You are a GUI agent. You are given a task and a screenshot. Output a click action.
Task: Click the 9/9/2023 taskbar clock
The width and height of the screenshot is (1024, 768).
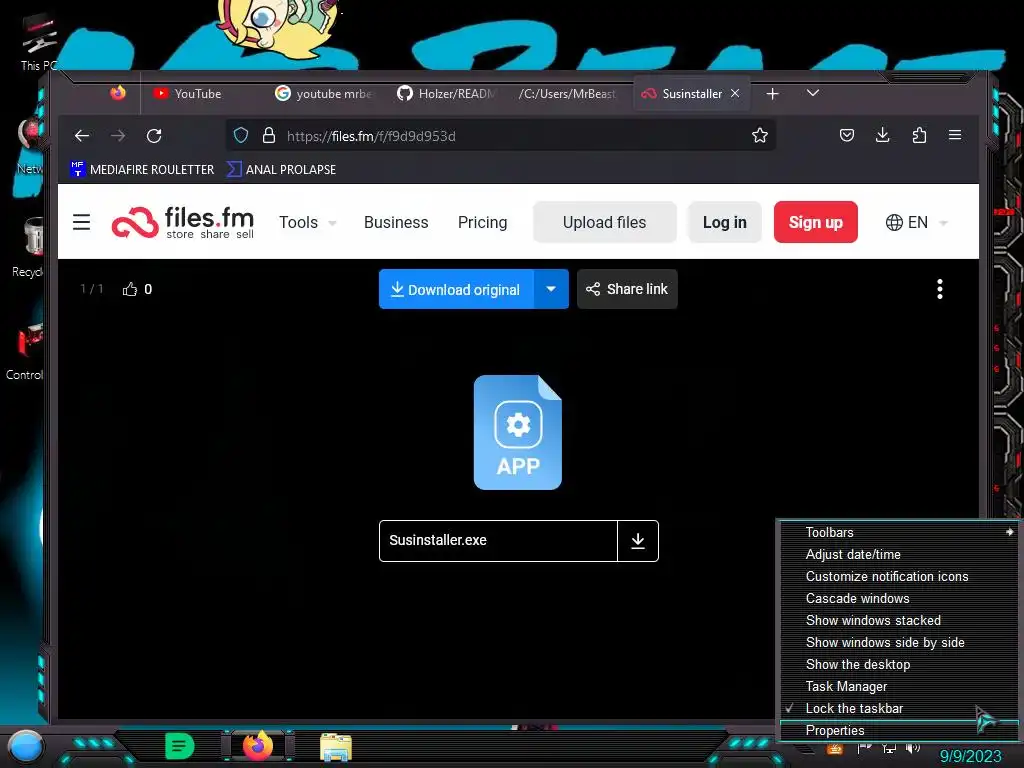coord(970,756)
